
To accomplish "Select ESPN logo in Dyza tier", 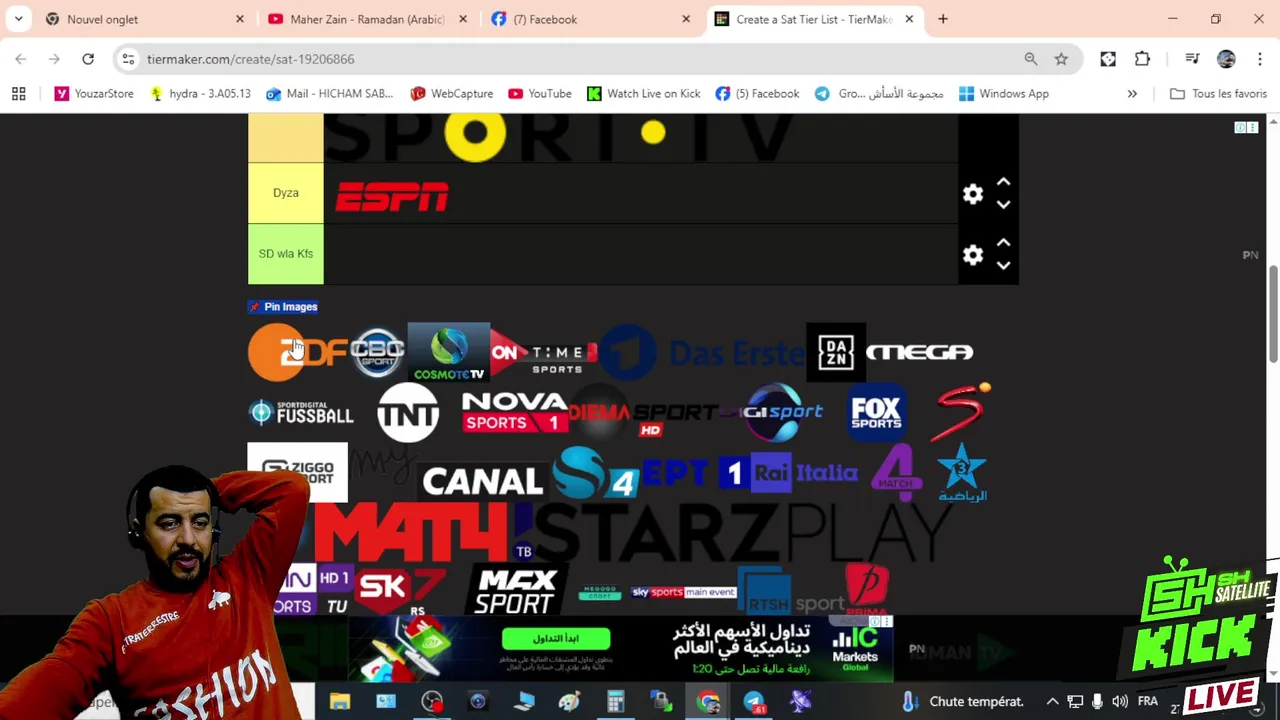I will (x=391, y=197).
